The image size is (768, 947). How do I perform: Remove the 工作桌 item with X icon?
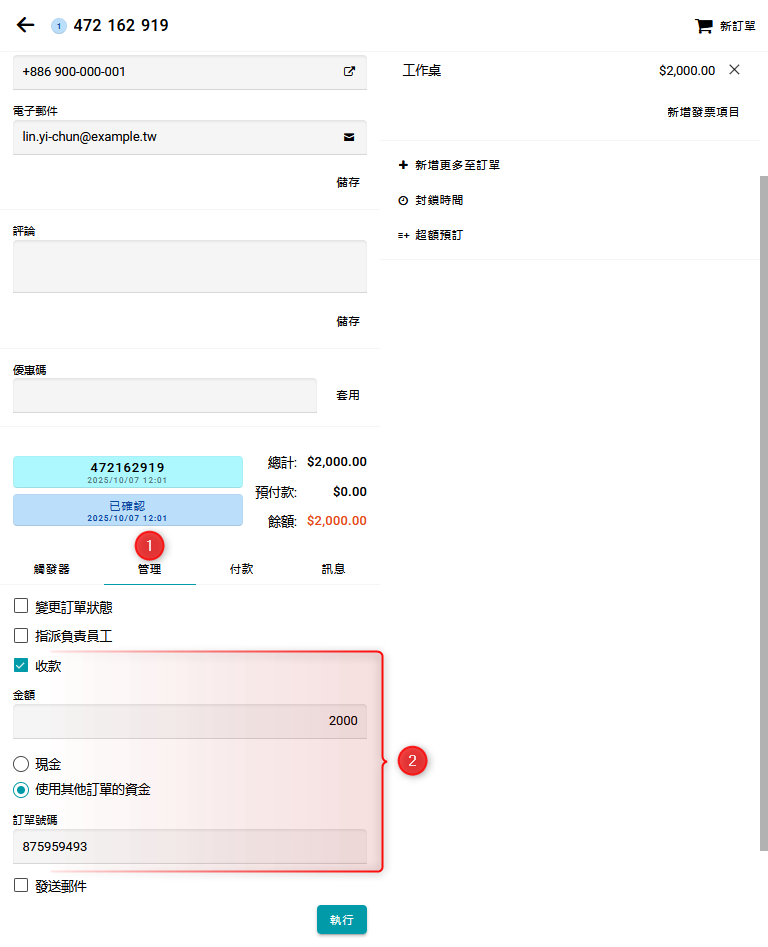pos(734,70)
